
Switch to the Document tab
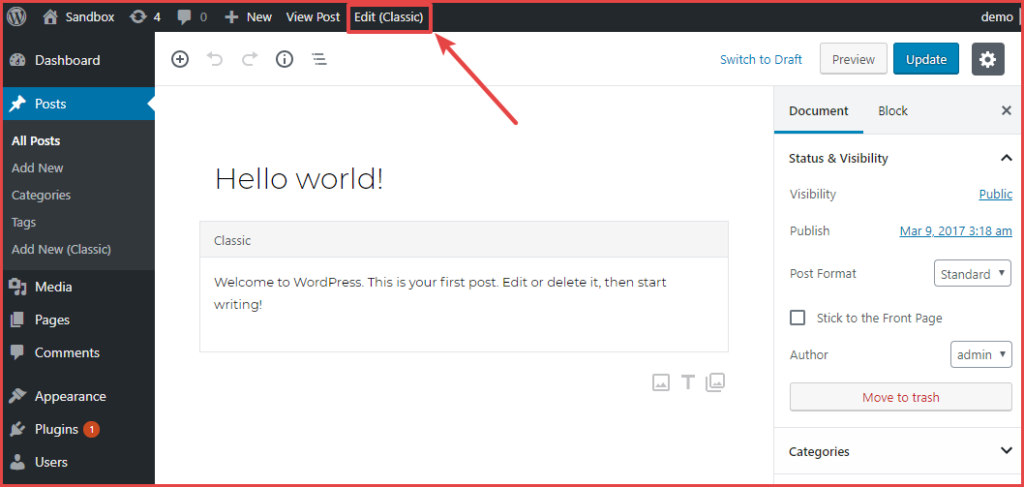point(818,111)
